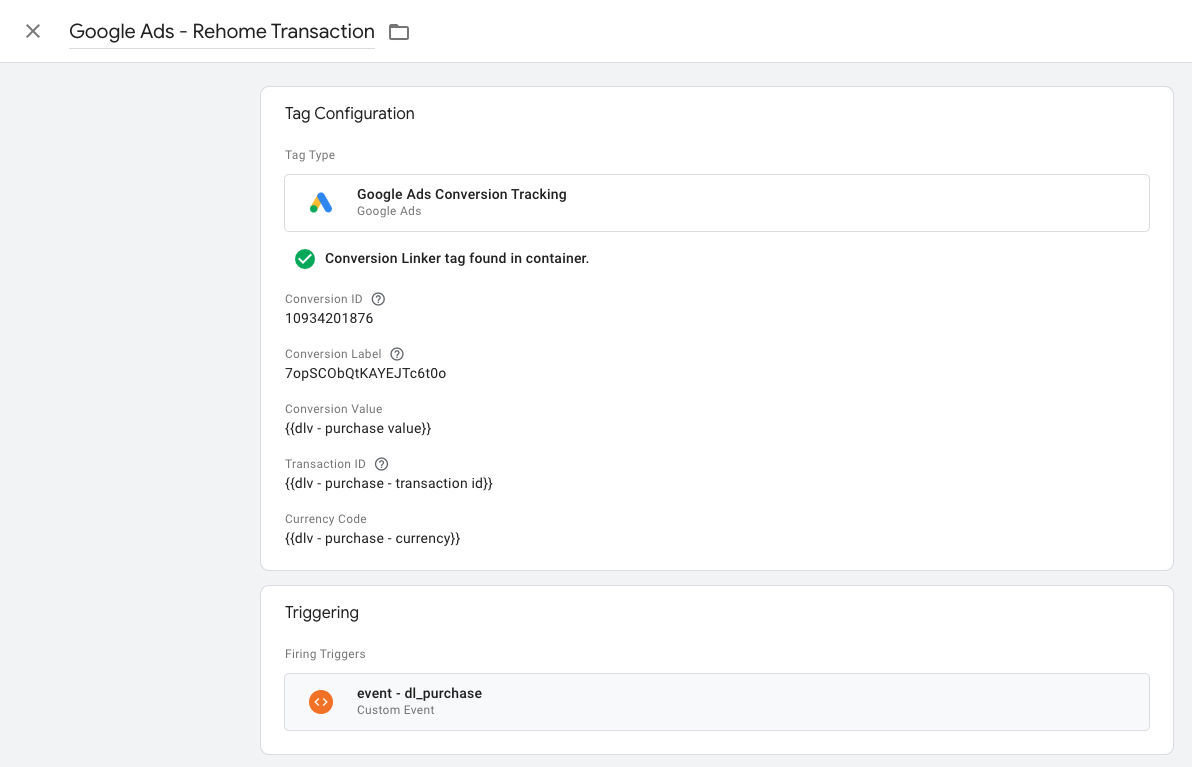Open the Transaction ID help tooltip icon

click(381, 464)
